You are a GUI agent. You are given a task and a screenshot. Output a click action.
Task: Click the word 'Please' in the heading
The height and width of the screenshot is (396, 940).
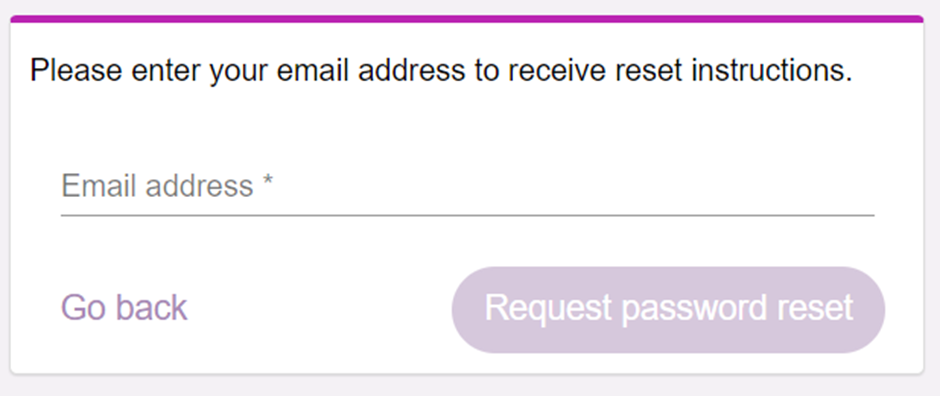tap(76, 70)
